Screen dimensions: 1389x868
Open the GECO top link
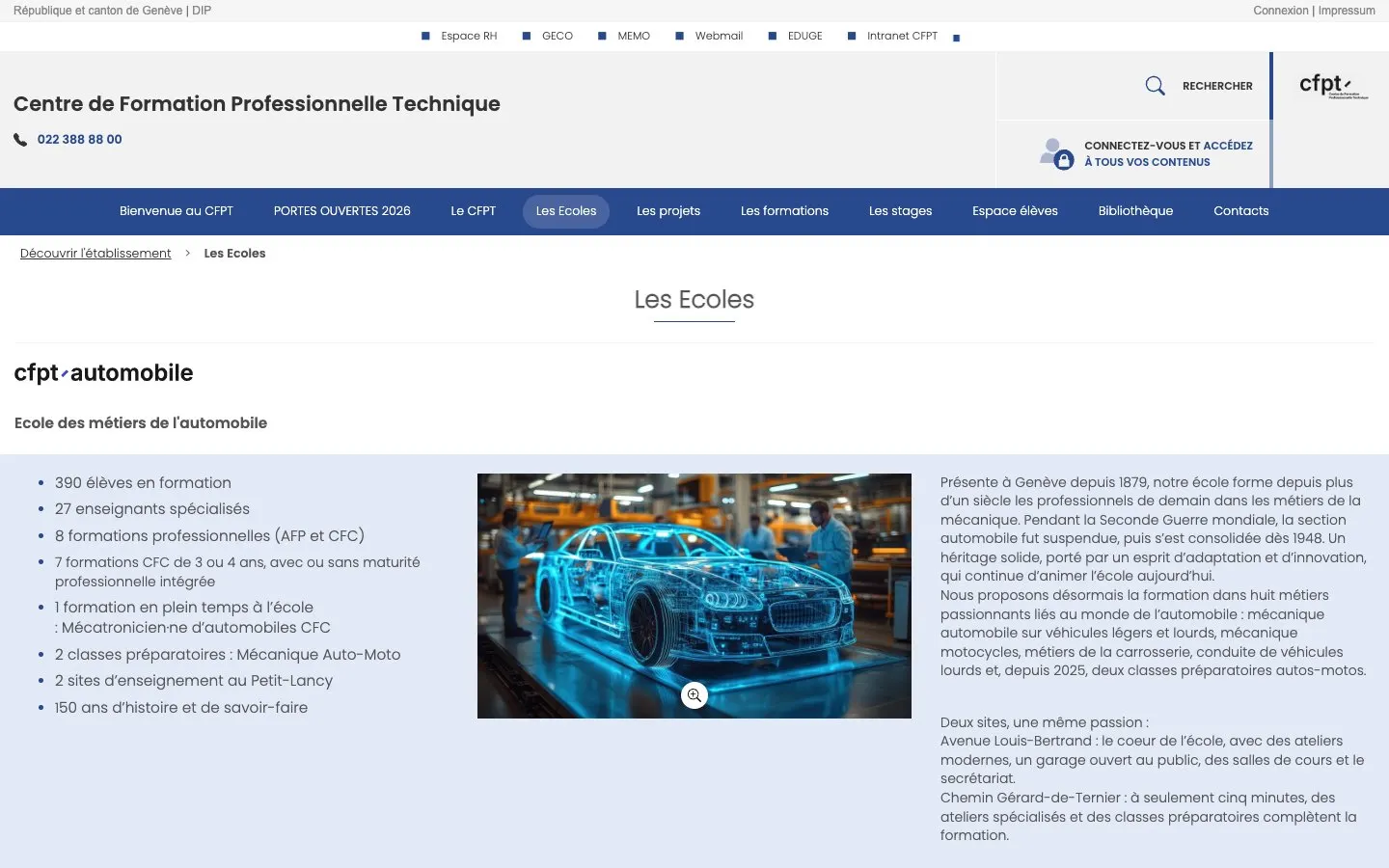558,37
